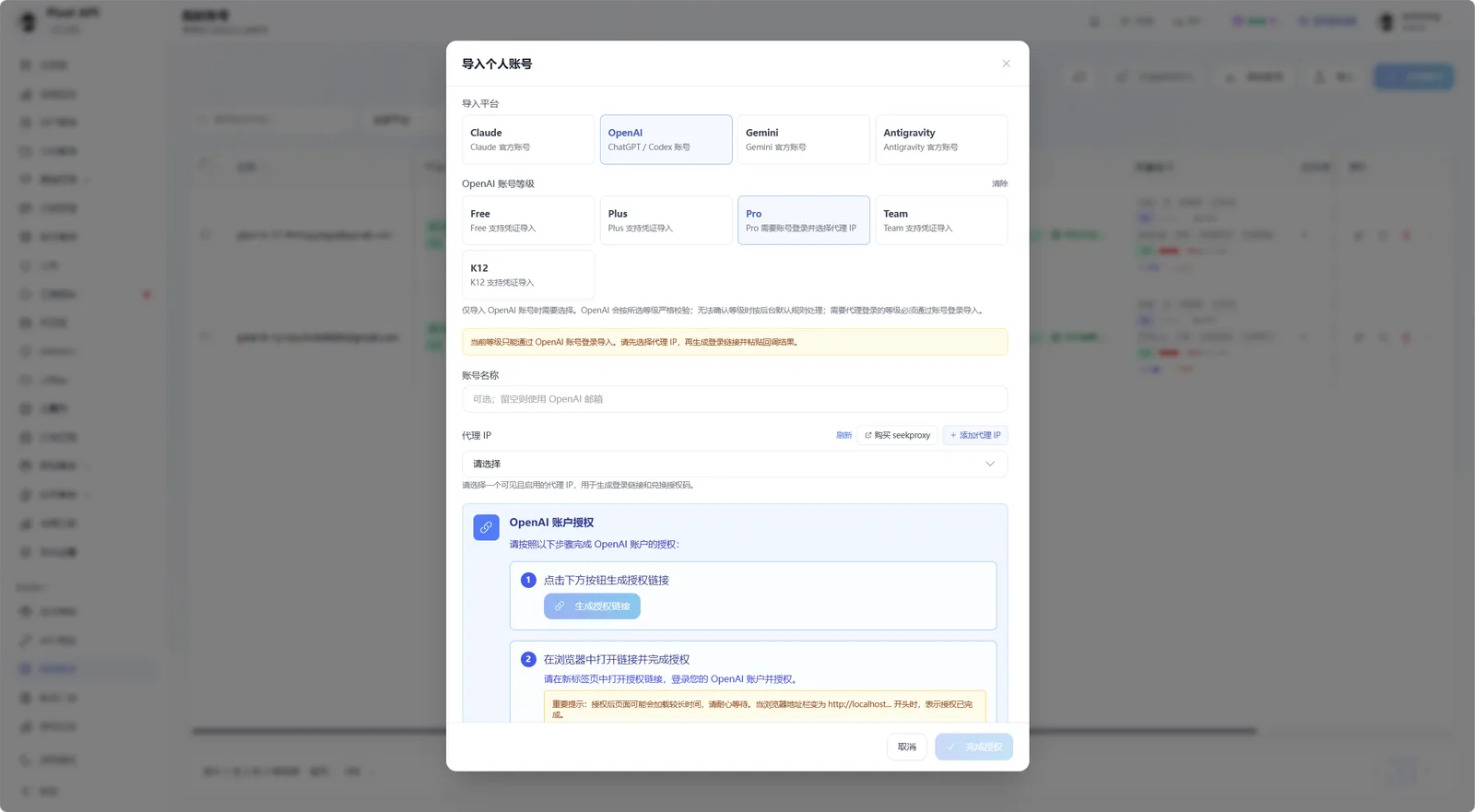Choose the Gemini platform card
Screen dimensions: 1475x812
pyautogui.click(x=803, y=139)
